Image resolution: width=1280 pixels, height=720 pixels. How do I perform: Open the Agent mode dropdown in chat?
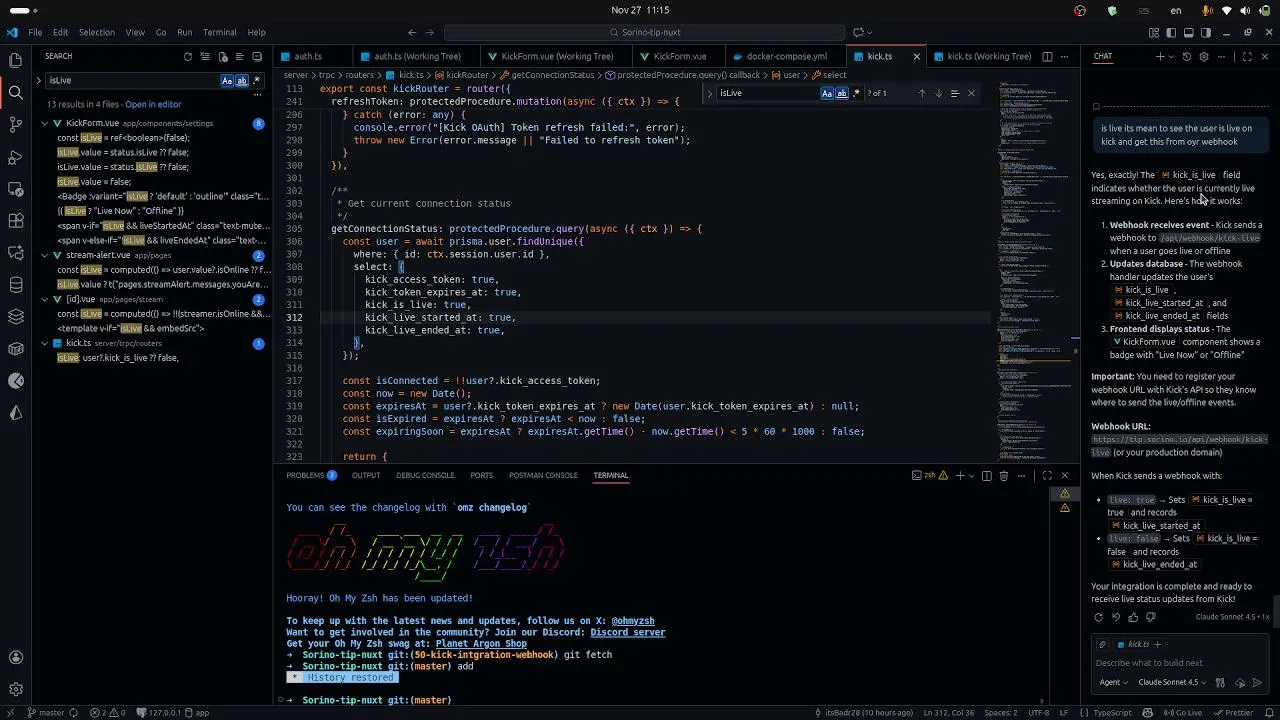point(1113,682)
